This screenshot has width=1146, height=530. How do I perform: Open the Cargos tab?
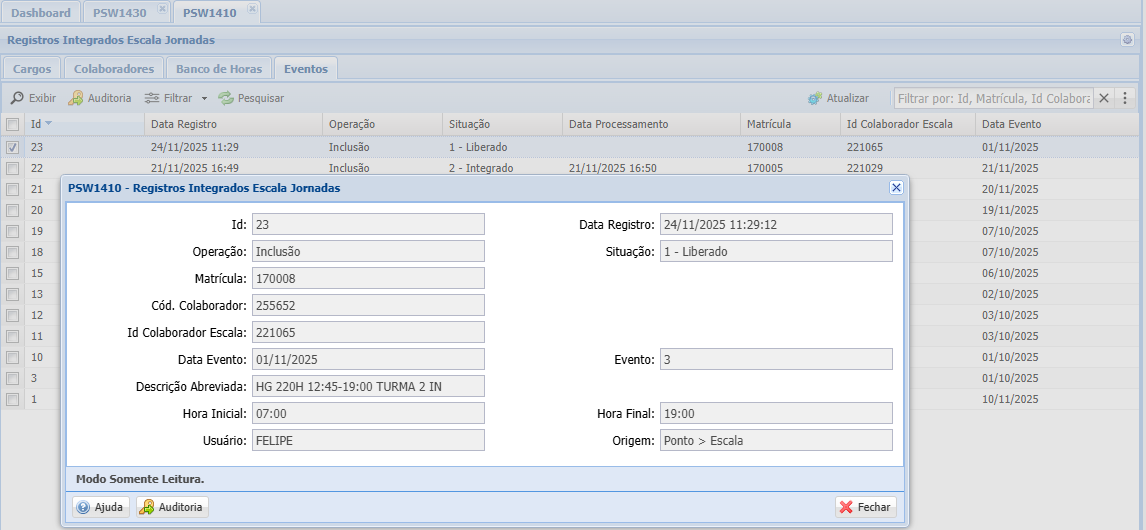tap(32, 69)
